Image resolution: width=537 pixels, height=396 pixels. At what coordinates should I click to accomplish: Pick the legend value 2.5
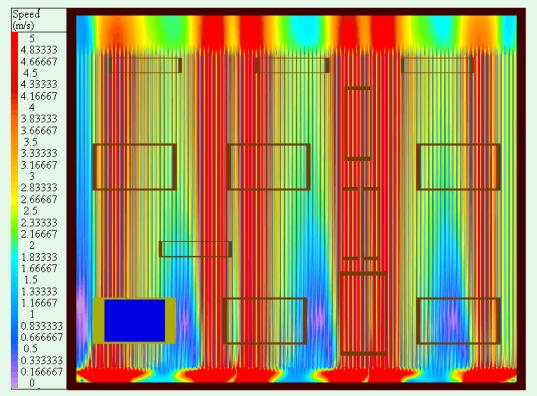[x=30, y=211]
